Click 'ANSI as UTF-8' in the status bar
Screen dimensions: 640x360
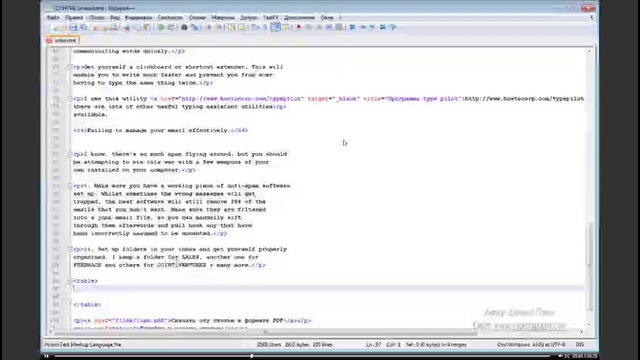click(x=549, y=345)
